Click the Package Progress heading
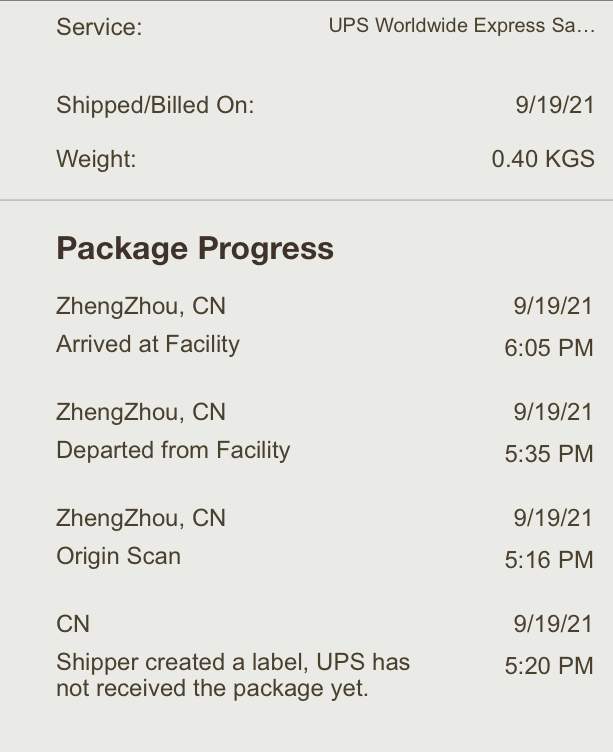 [195, 248]
